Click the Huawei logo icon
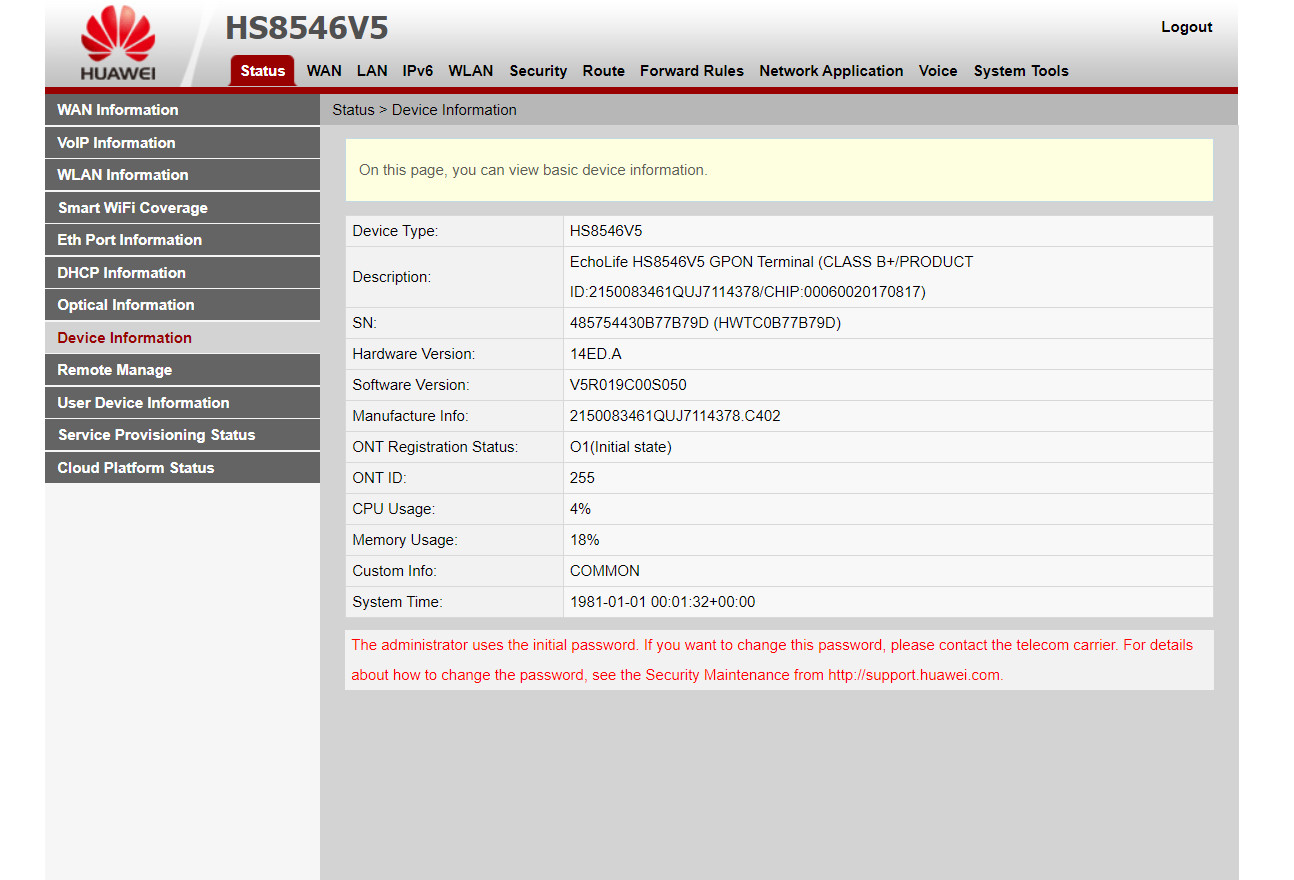The image size is (1294, 880). 118,44
